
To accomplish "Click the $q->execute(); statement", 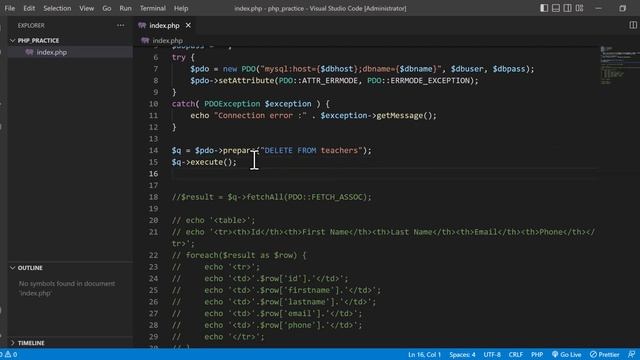I will tap(204, 162).
